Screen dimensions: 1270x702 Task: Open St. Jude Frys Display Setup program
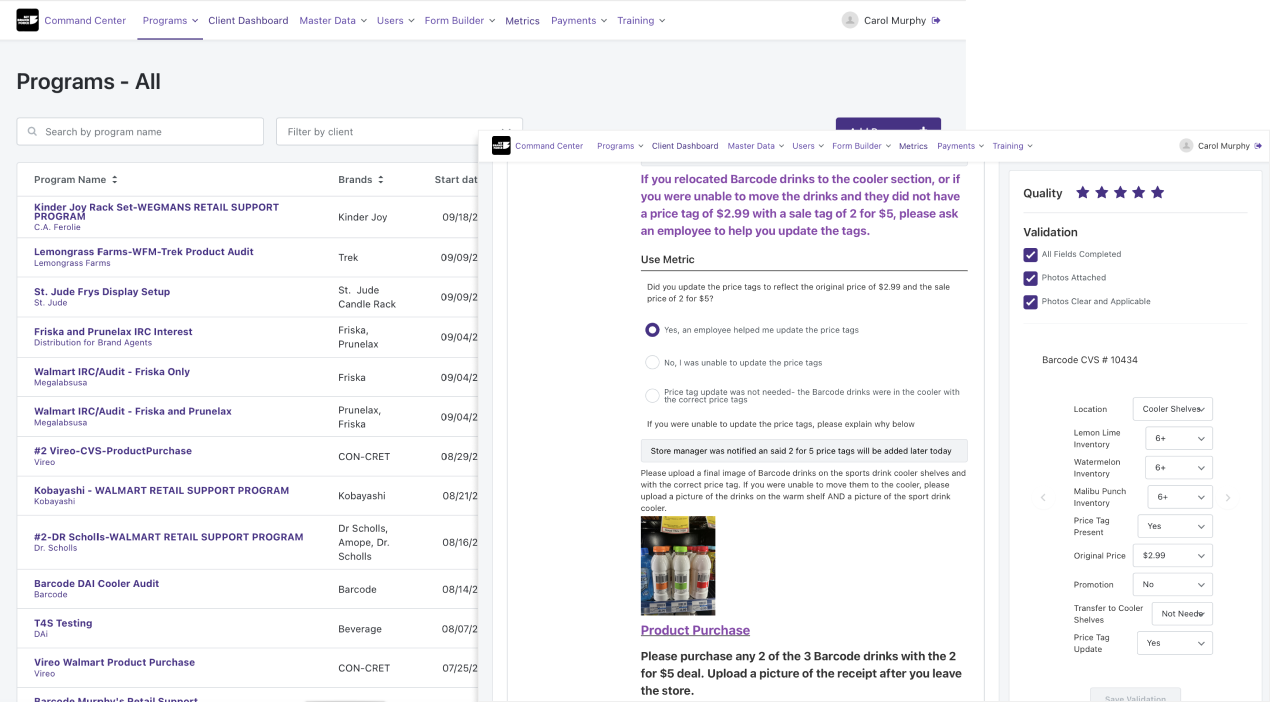pyautogui.click(x=102, y=292)
